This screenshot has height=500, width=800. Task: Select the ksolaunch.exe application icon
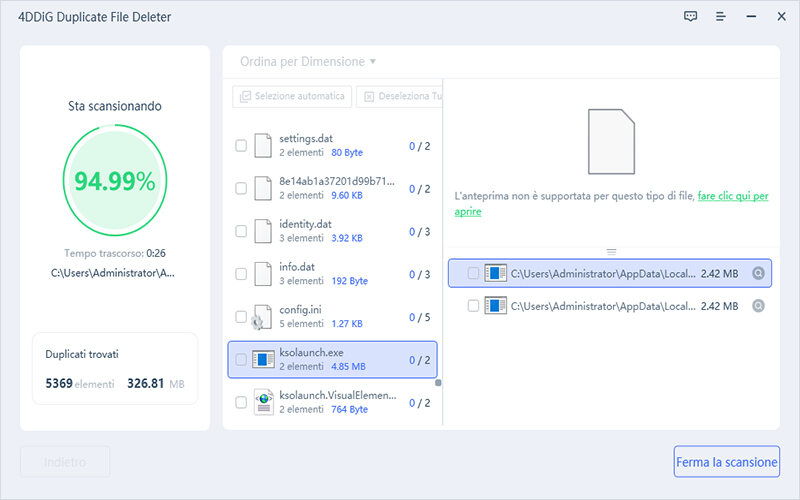click(x=263, y=360)
